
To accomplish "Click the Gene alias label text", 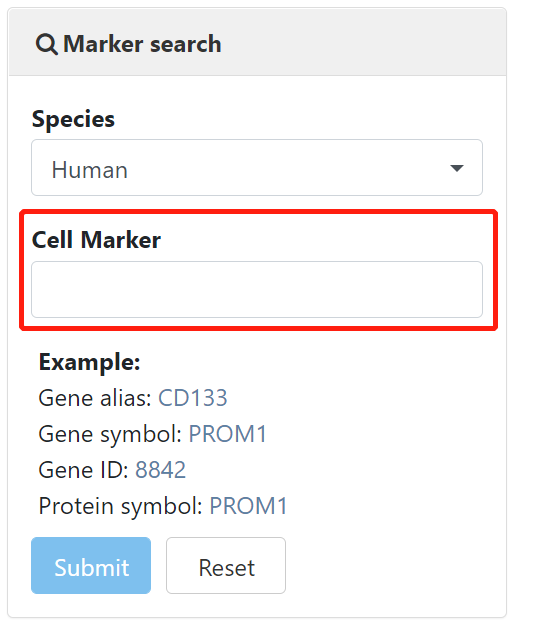I will click(95, 398).
